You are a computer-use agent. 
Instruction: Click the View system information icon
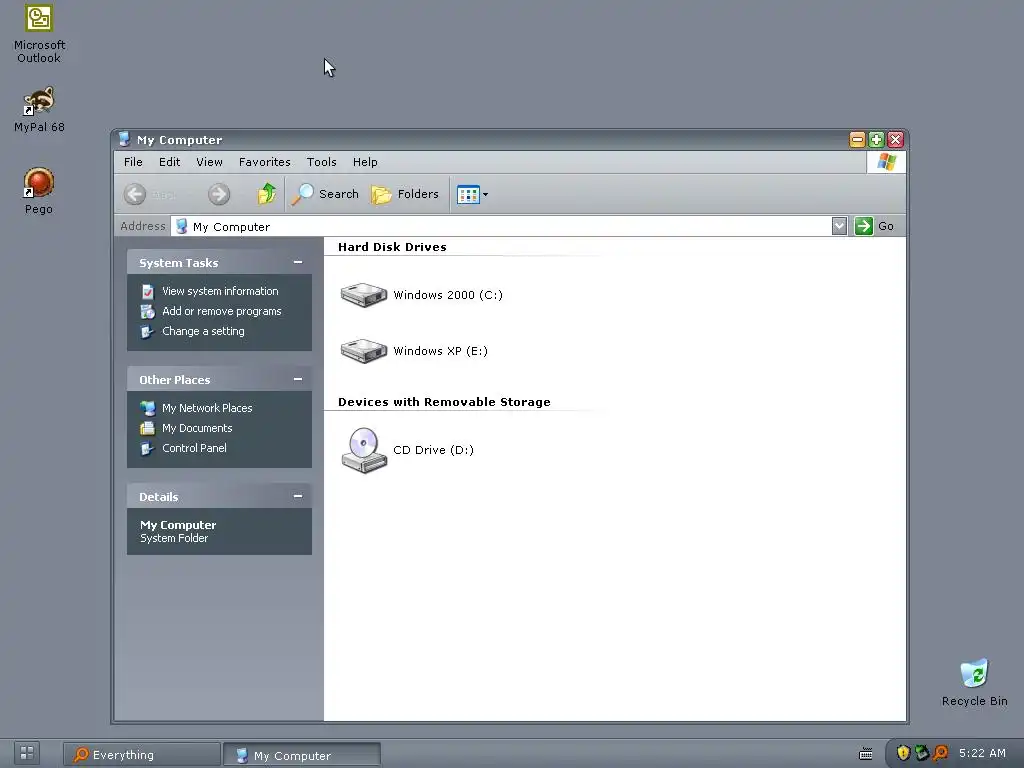[x=148, y=291]
